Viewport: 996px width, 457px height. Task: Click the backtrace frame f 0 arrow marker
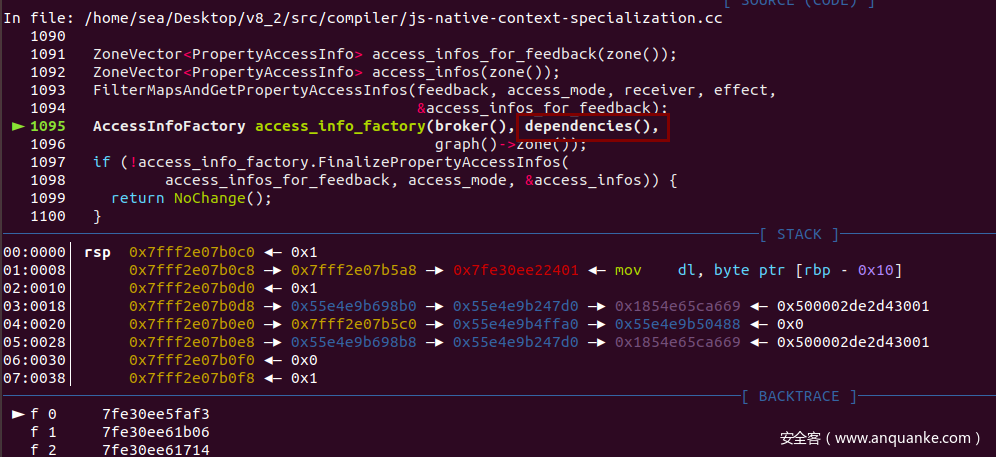tap(18, 415)
